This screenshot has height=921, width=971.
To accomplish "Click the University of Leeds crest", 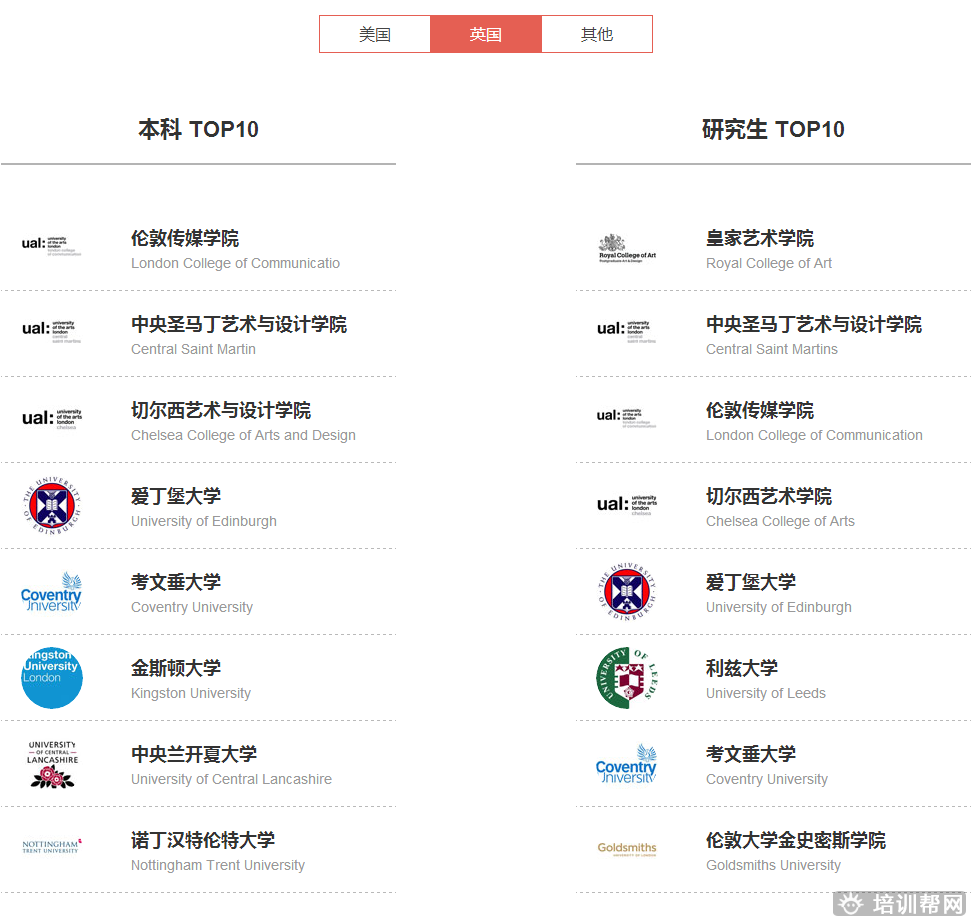I will (627, 678).
